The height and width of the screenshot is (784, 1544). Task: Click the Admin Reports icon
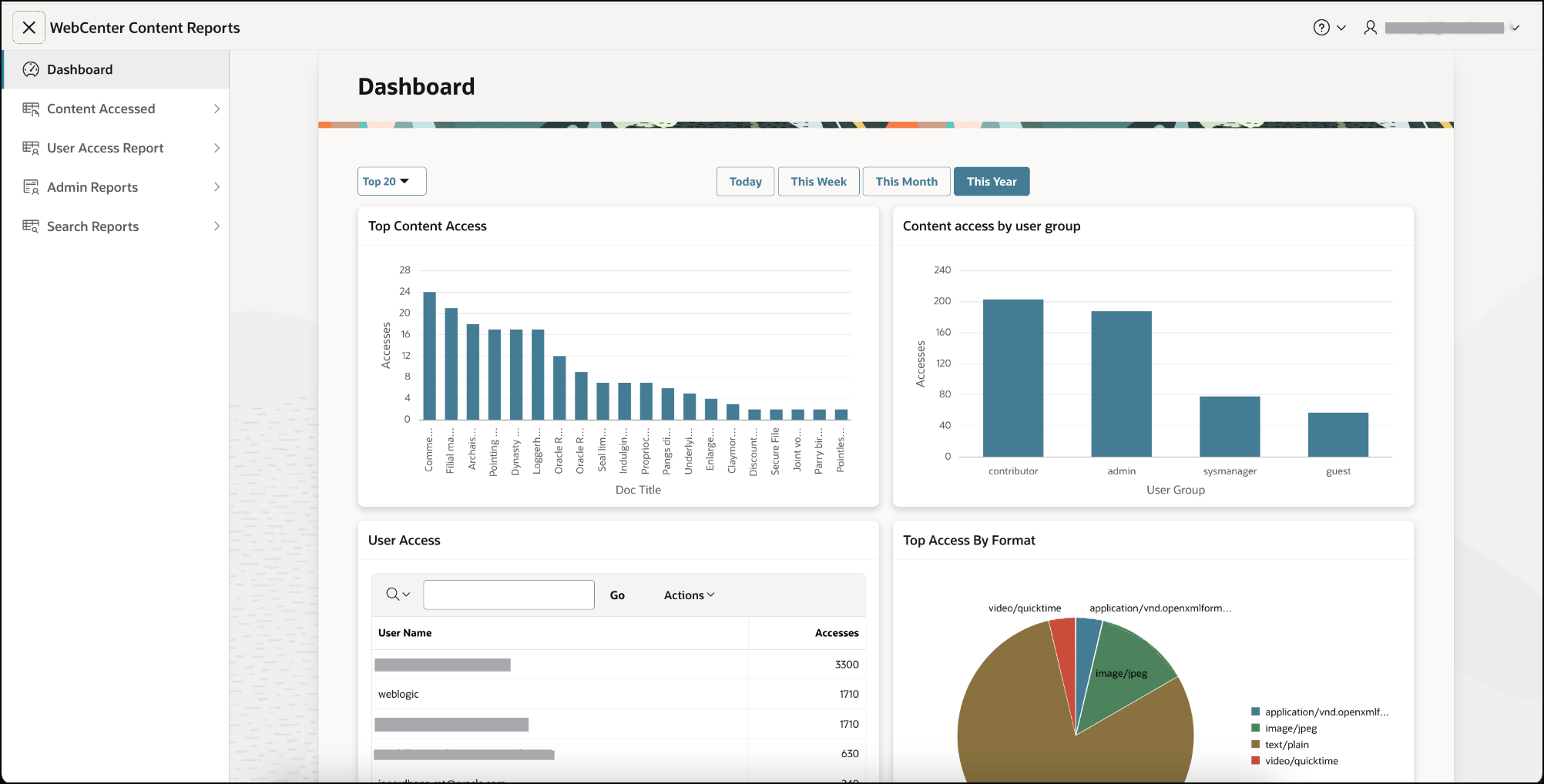31,187
